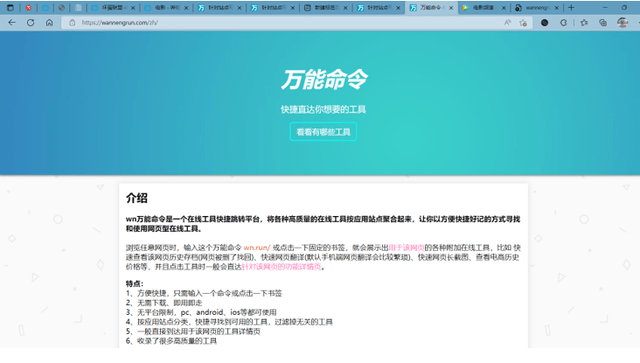Click feature line 2 无需下载

click(164, 303)
